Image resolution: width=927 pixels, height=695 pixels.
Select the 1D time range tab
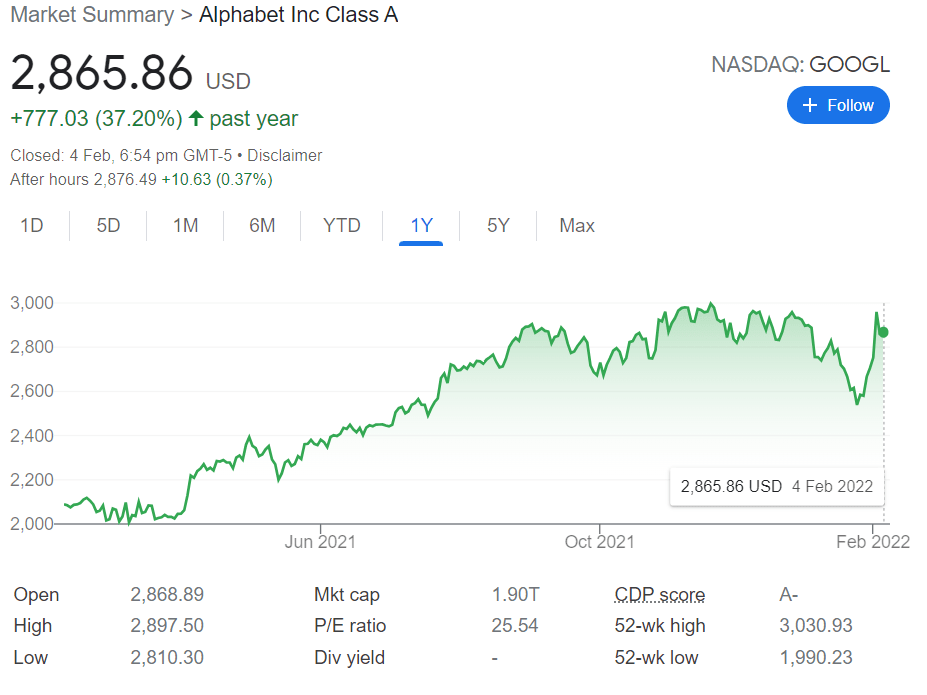click(x=32, y=225)
